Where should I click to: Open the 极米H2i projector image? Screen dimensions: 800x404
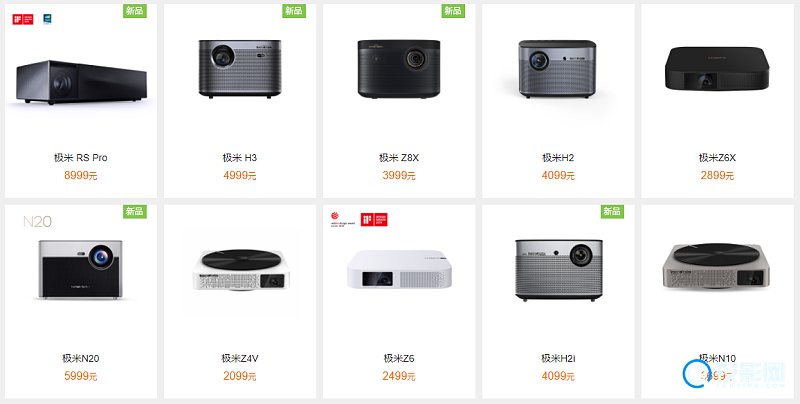coord(559,270)
